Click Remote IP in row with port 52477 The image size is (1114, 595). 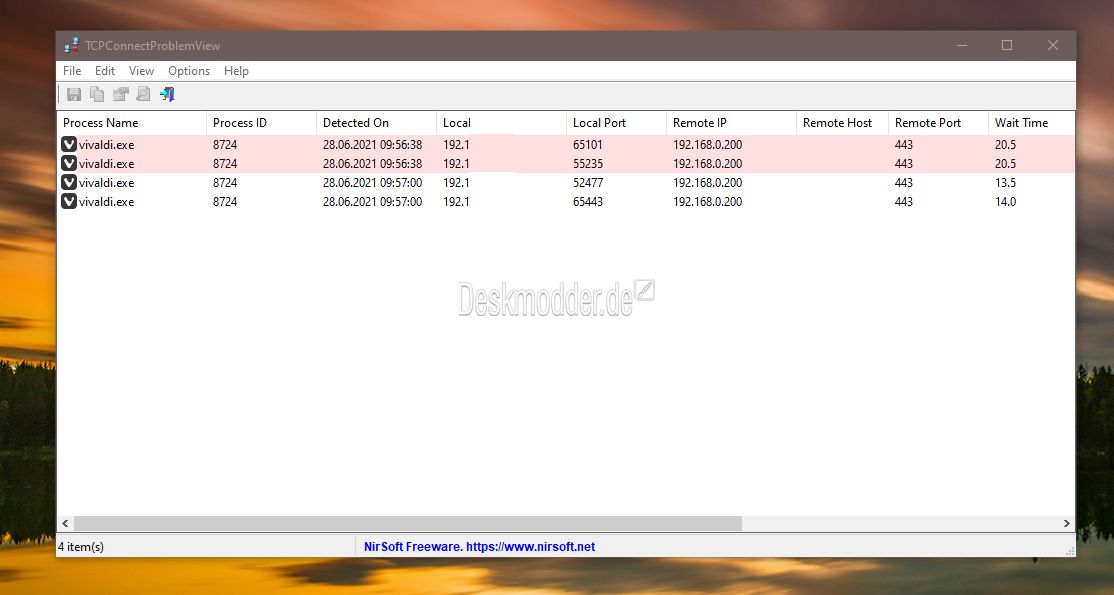pos(708,183)
